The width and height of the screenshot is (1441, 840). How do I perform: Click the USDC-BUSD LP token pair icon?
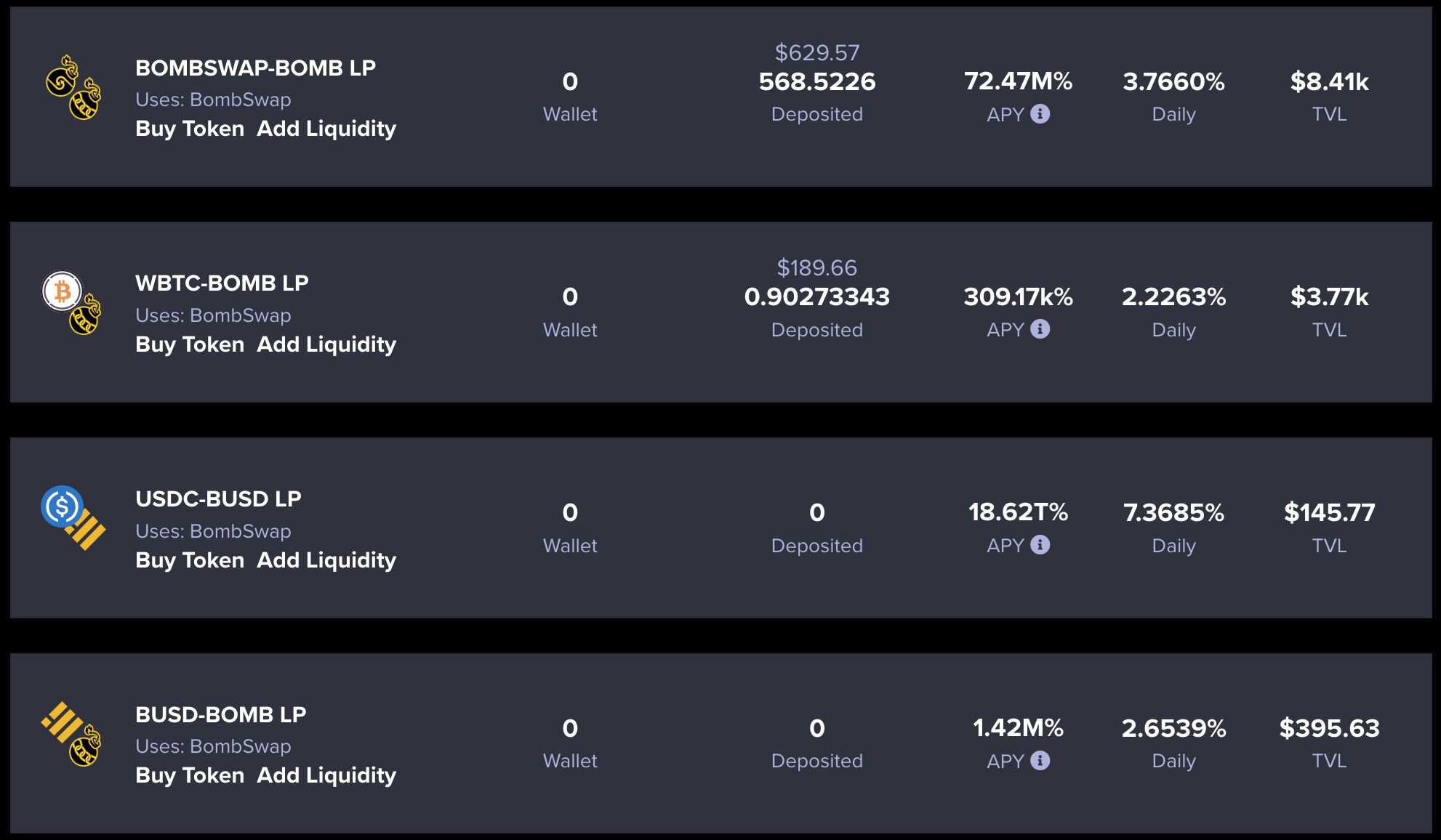pos(73,517)
